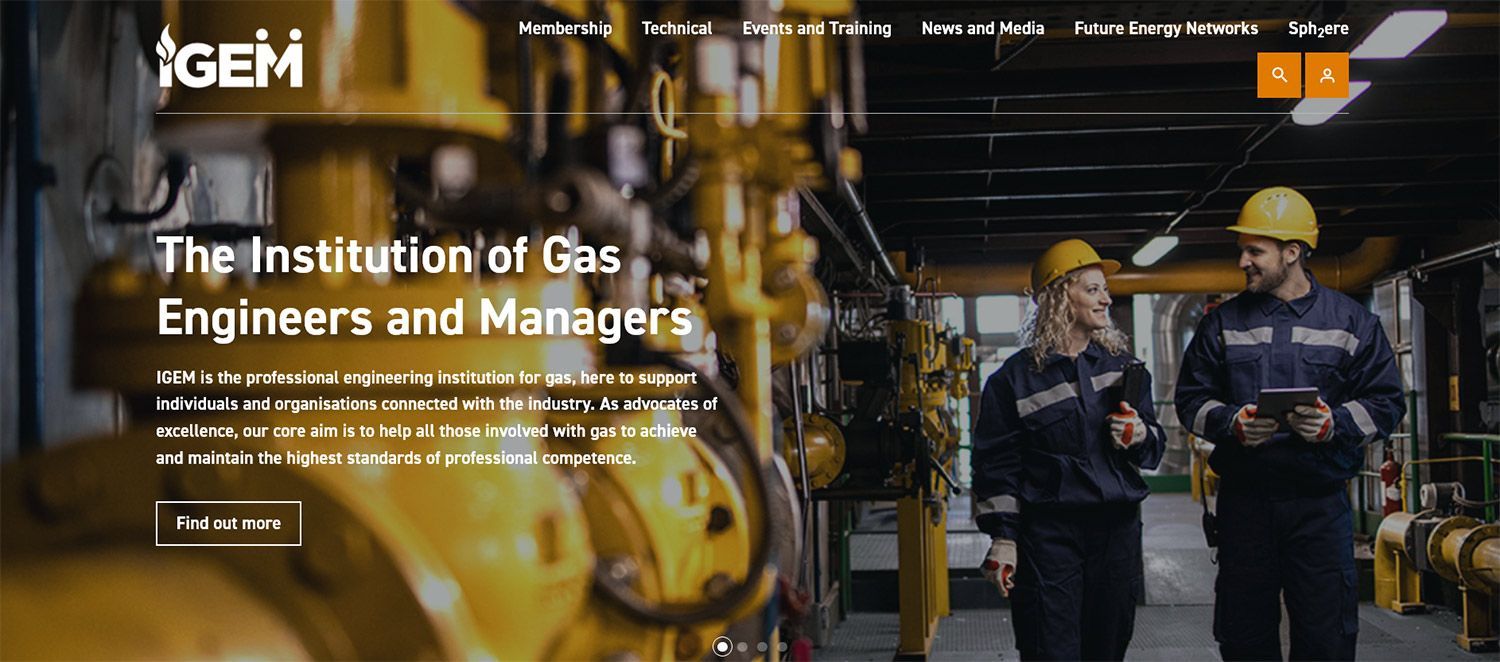Screen dimensions: 1500x662
Task: Open the Events and Training menu
Action: point(817,28)
